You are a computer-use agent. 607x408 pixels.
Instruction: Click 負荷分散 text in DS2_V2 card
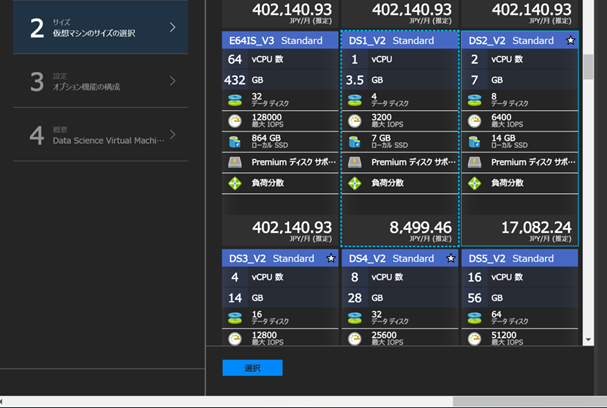click(x=507, y=183)
